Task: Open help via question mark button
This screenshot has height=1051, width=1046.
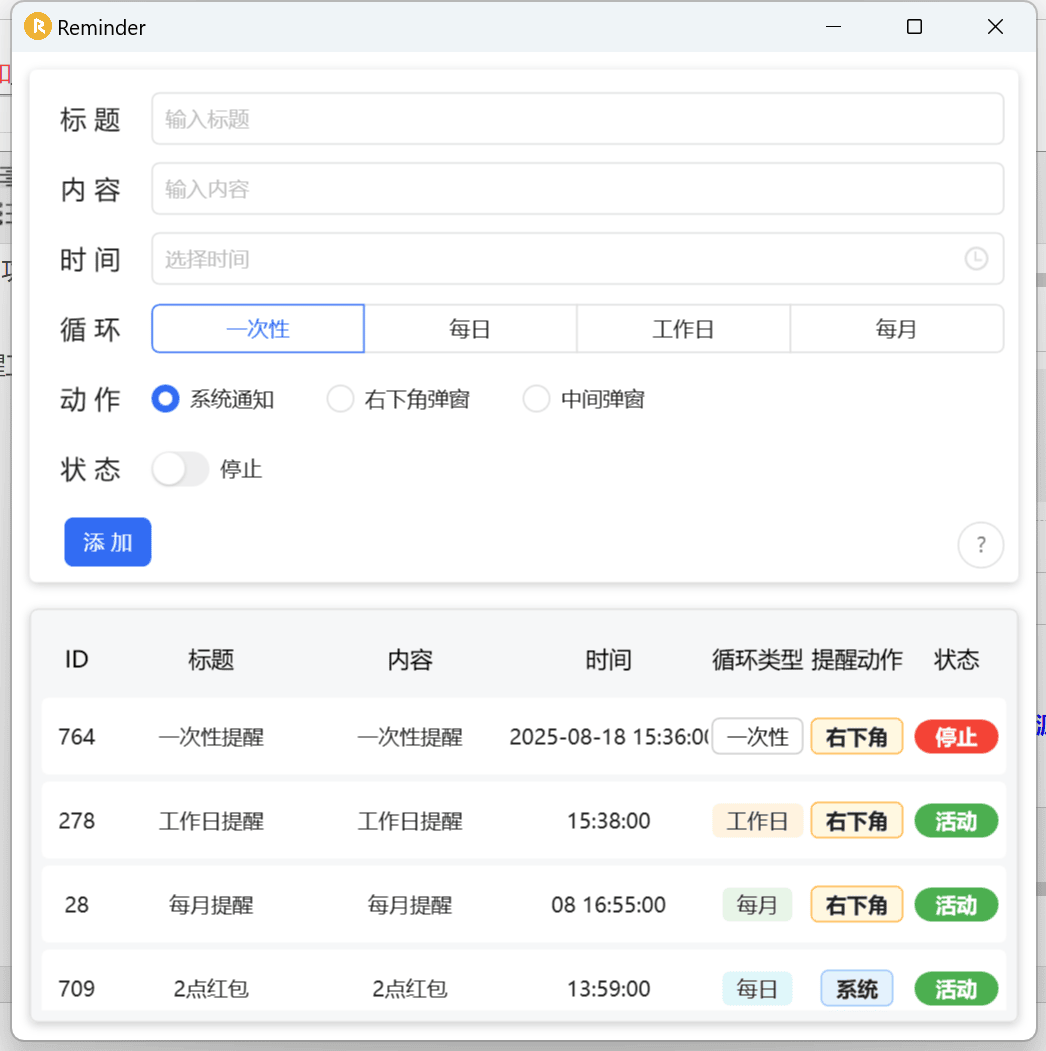Action: [980, 545]
